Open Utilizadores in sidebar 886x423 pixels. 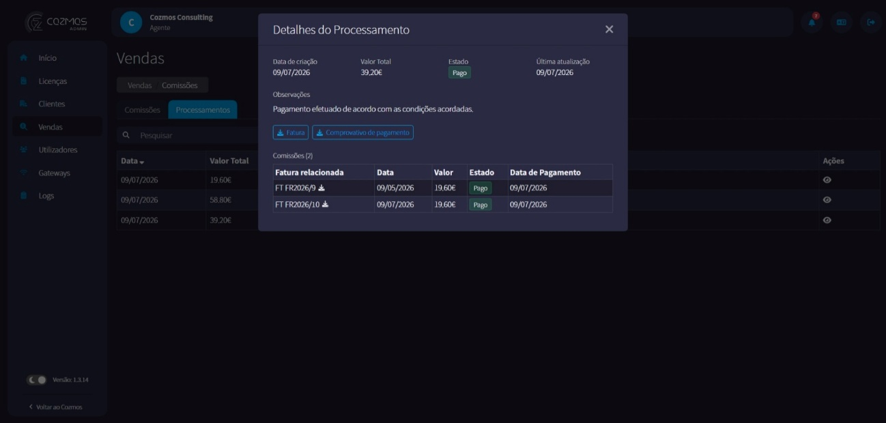58,150
